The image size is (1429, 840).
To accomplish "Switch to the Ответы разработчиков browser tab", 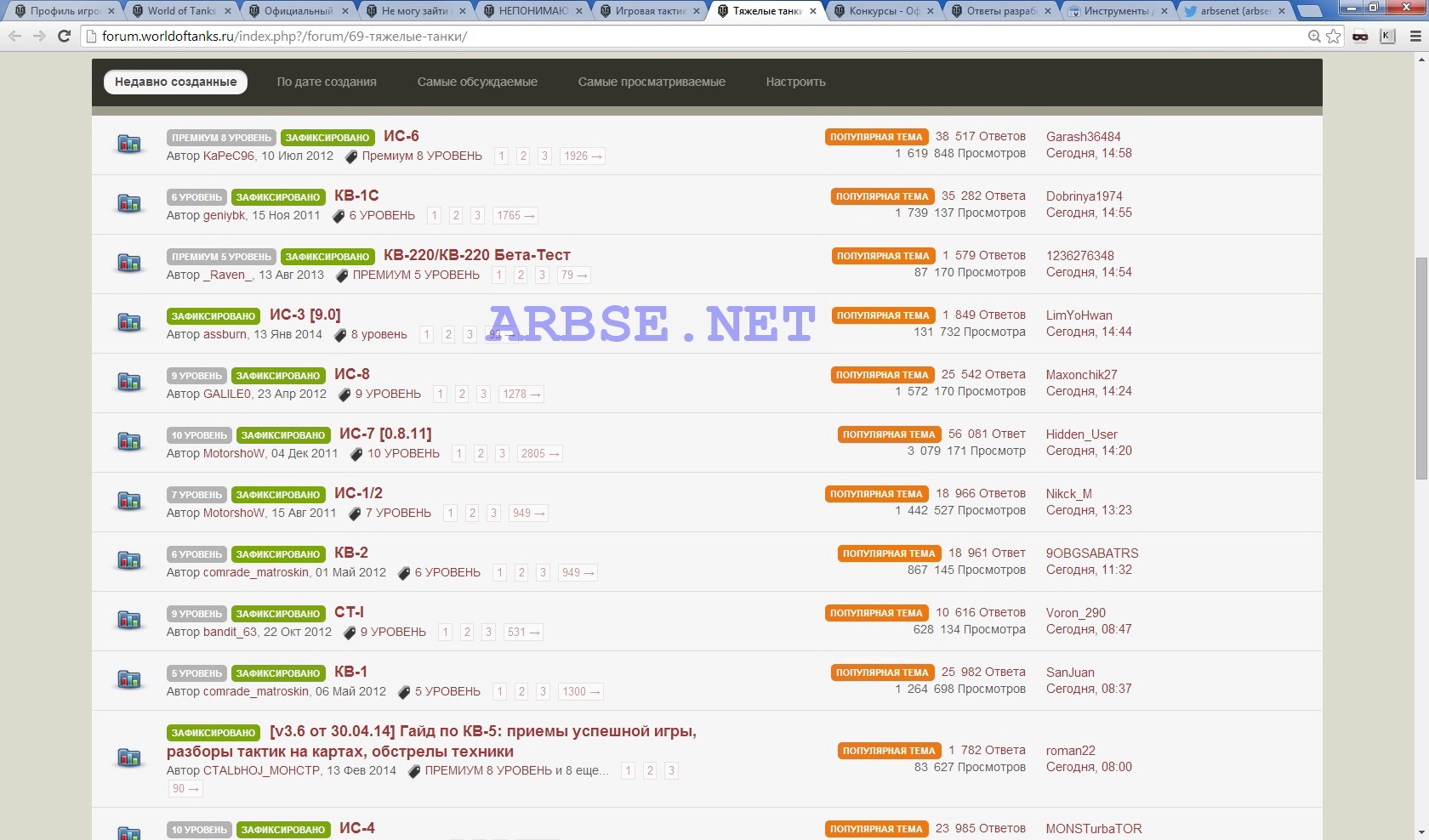I will (1002, 11).
